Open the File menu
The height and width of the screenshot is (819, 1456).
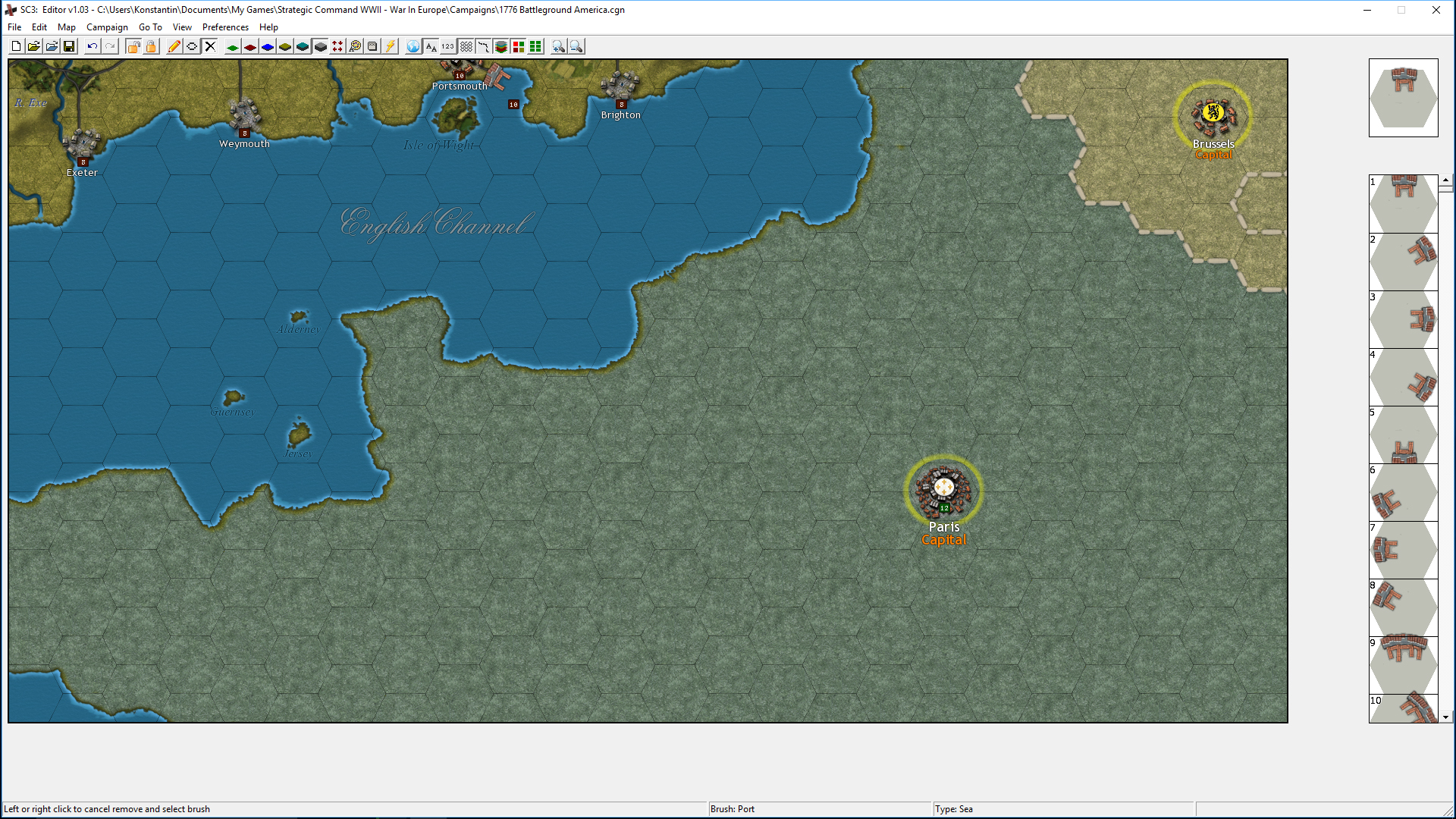(x=14, y=27)
